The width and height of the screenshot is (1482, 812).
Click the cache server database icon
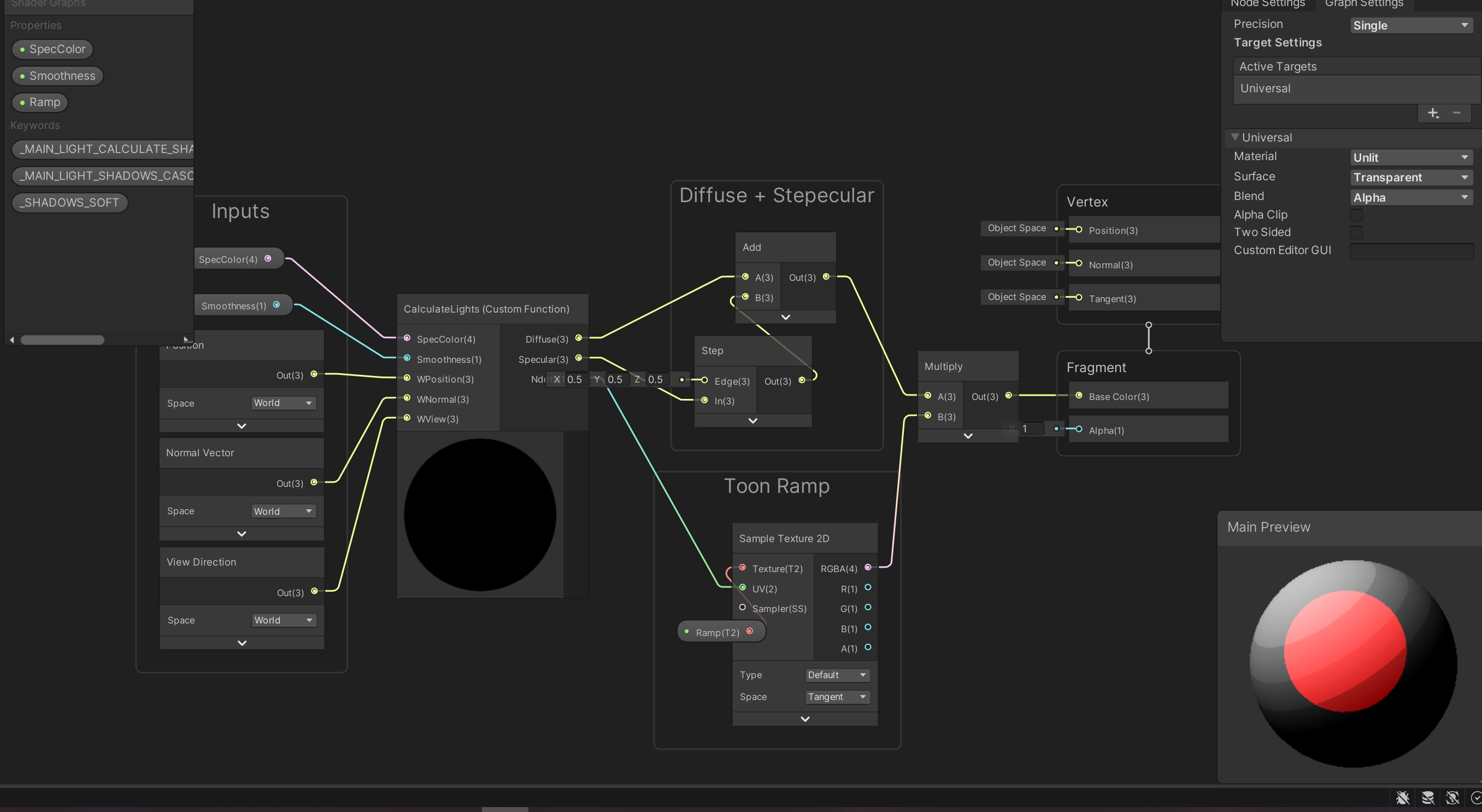1428,798
